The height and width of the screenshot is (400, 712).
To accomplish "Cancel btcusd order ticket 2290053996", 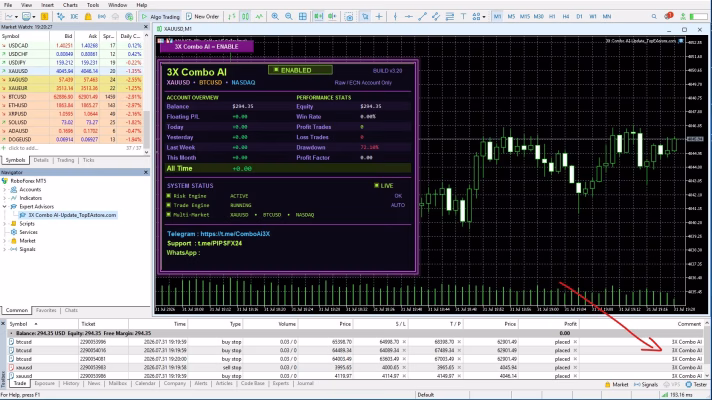I will (x=575, y=342).
